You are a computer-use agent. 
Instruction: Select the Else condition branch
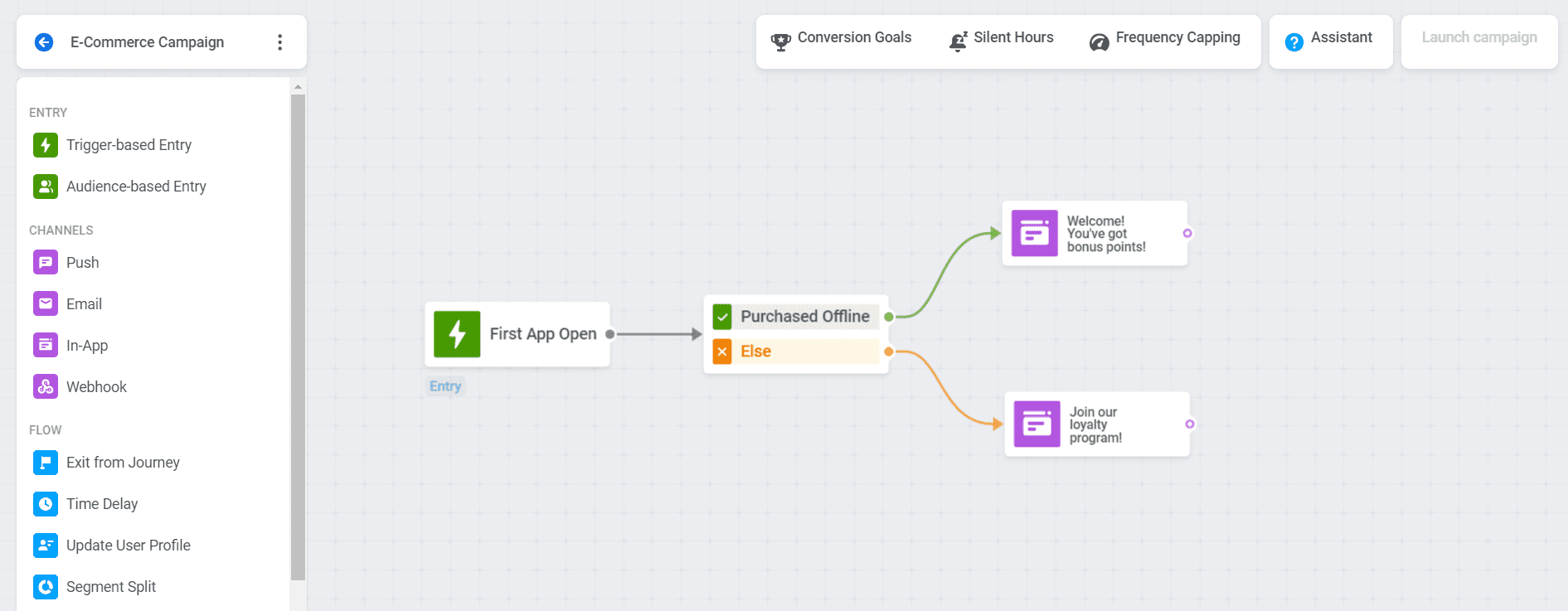pos(796,352)
